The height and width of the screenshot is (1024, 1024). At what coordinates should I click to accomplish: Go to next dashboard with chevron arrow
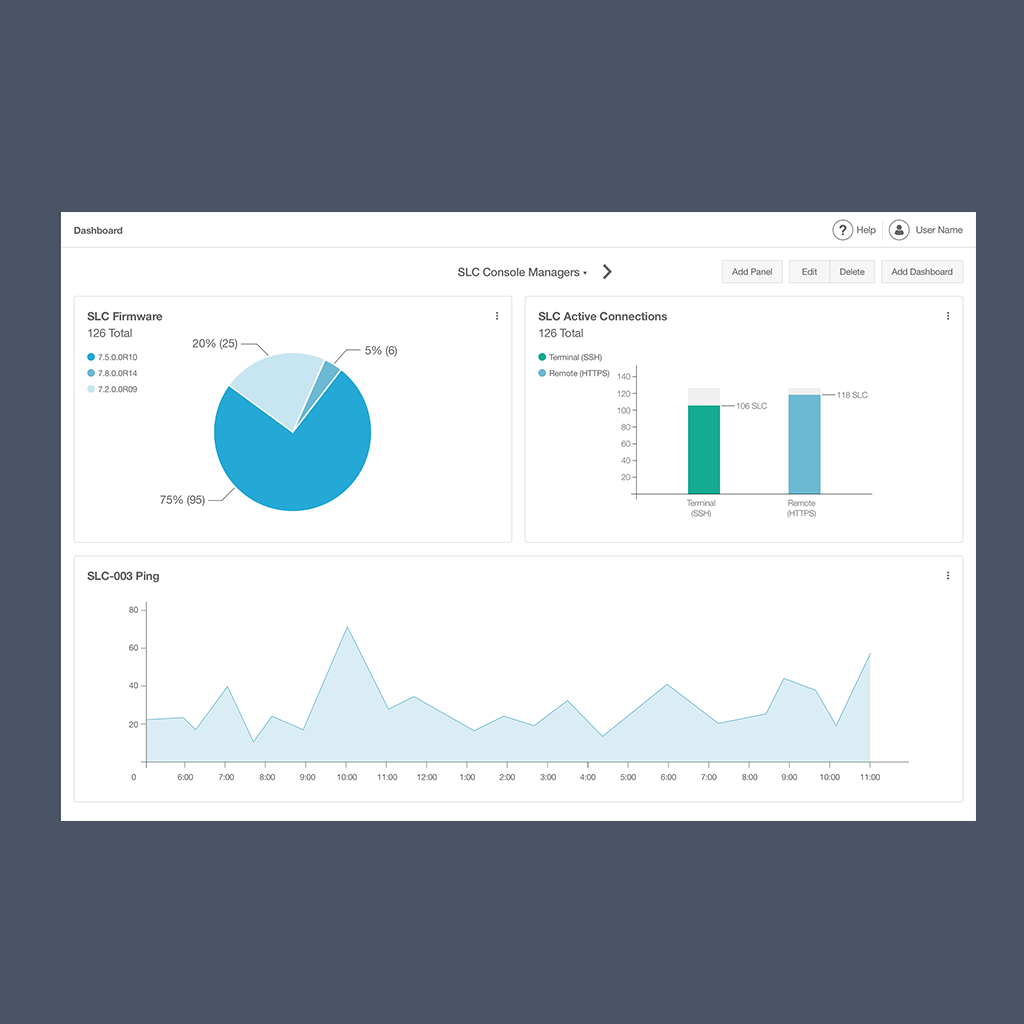click(607, 272)
